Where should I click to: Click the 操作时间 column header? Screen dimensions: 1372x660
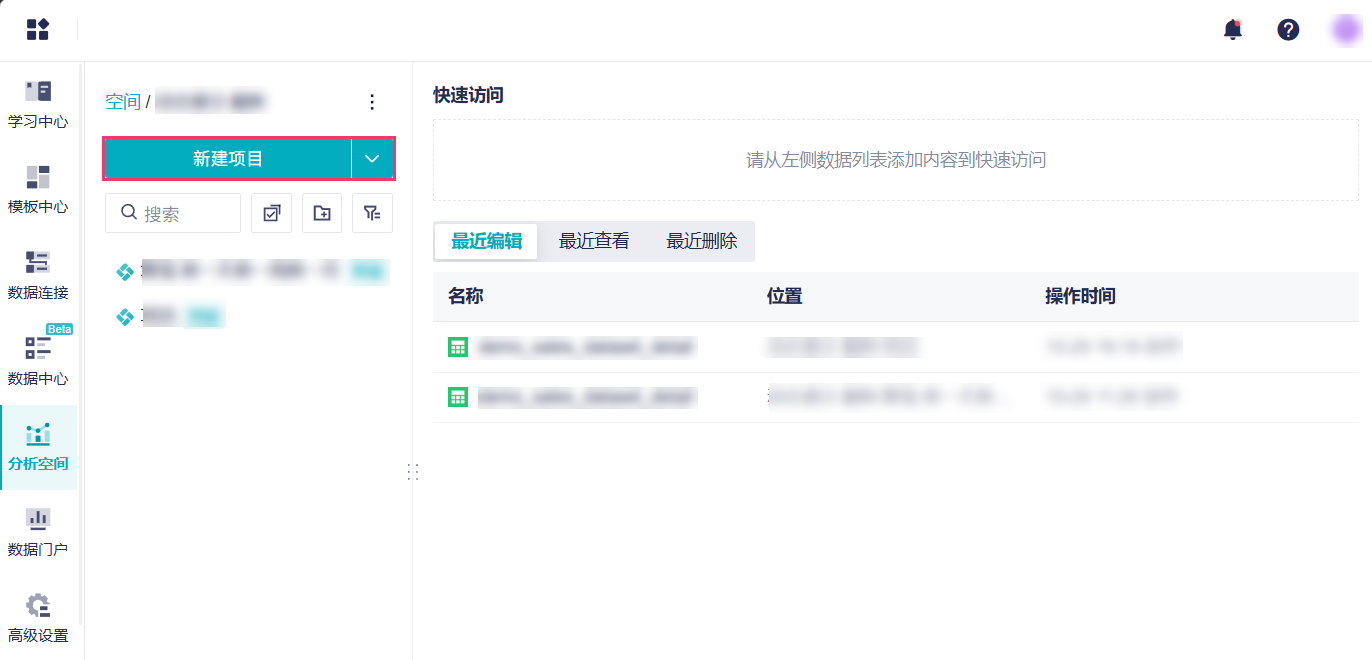(1080, 296)
